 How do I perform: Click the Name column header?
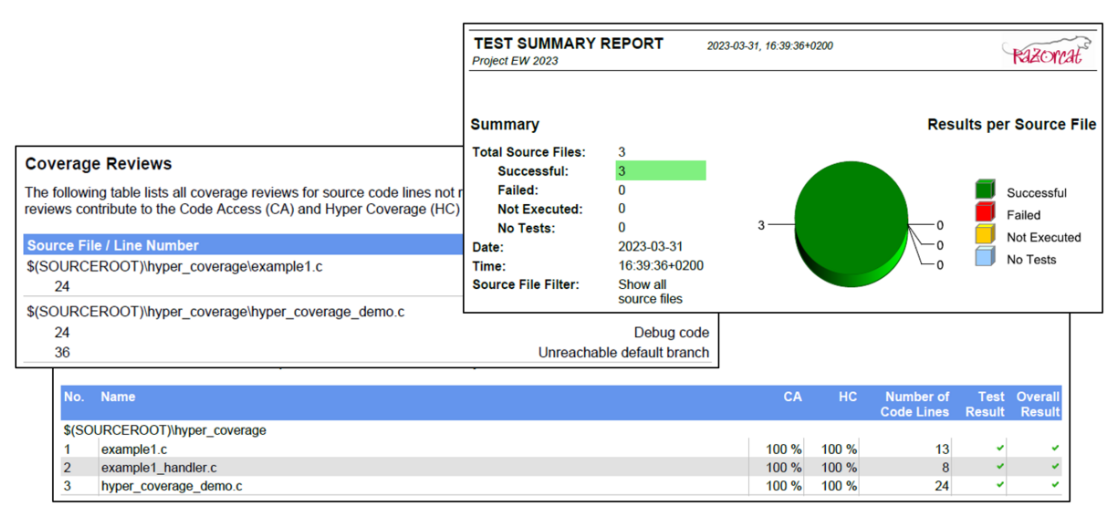pos(118,397)
